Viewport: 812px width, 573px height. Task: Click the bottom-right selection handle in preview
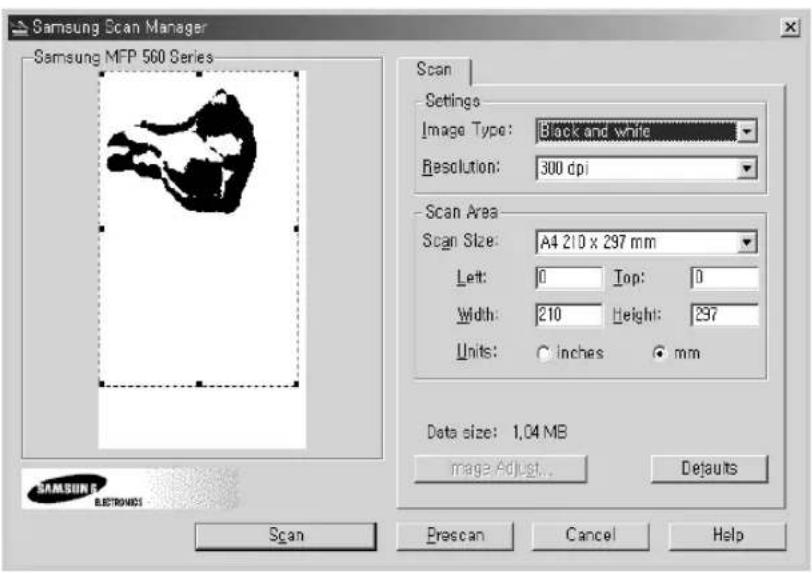tap(296, 384)
